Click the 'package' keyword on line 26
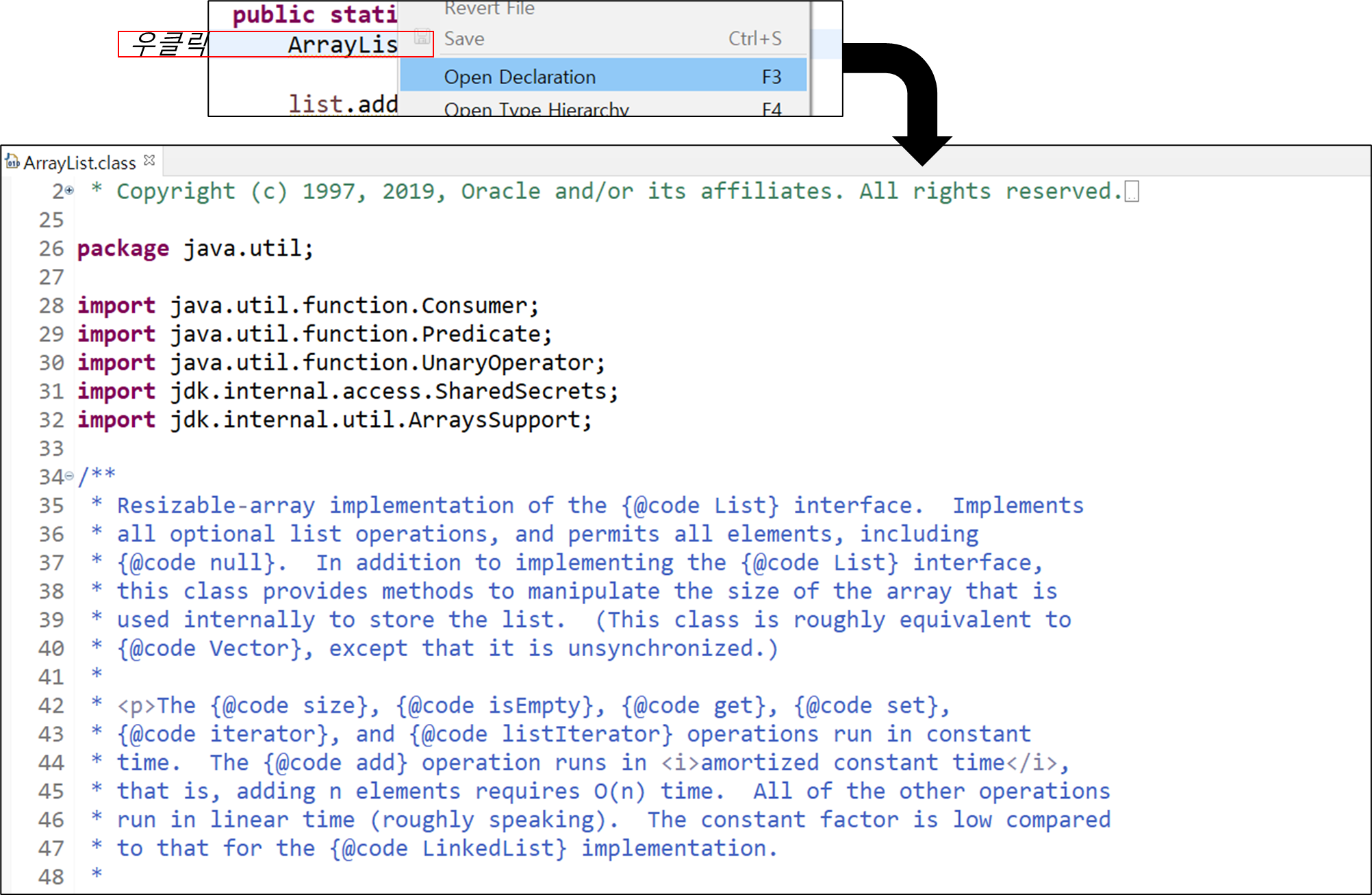 123,248
